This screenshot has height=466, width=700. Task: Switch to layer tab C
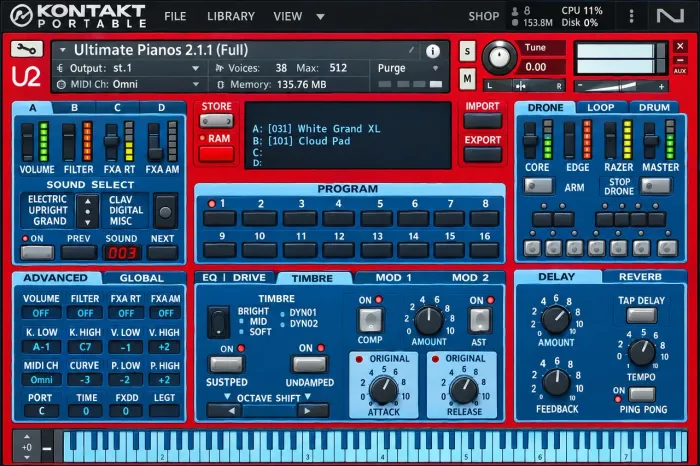coord(117,108)
